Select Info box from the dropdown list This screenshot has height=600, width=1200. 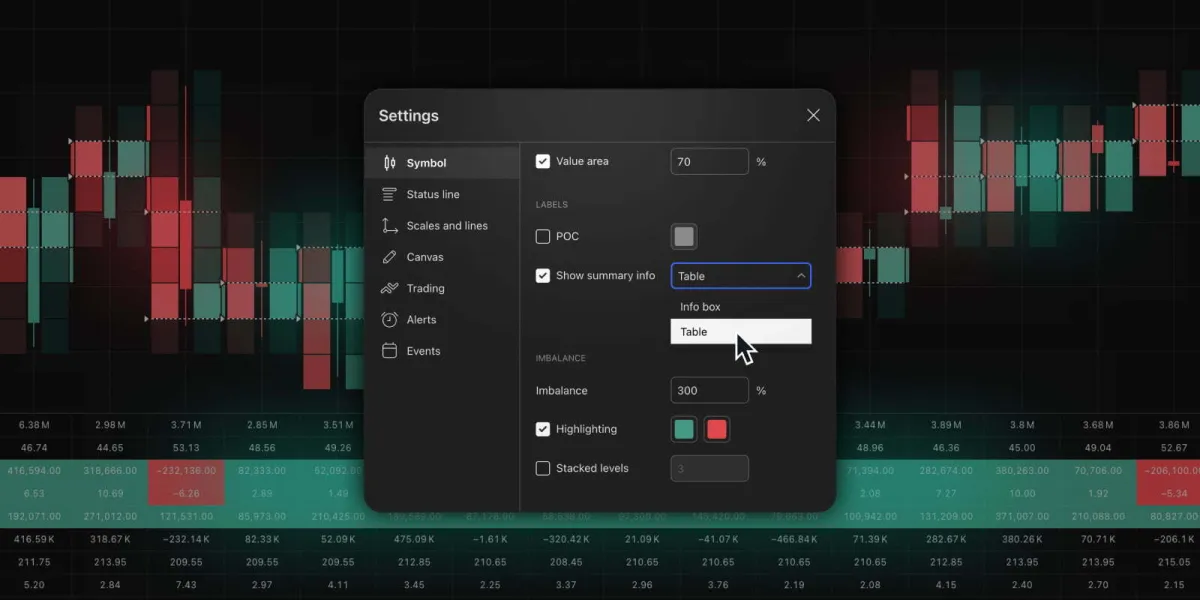700,307
